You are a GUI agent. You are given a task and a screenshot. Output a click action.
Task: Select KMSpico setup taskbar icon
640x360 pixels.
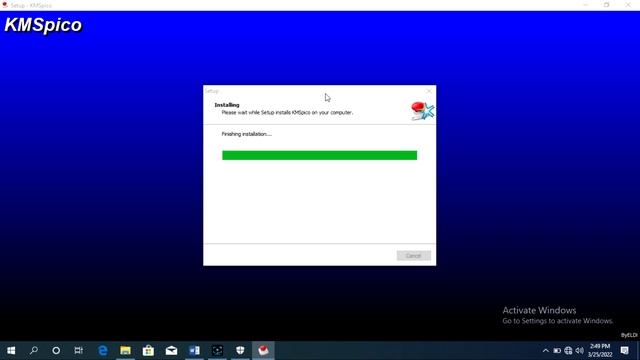[x=263, y=350]
